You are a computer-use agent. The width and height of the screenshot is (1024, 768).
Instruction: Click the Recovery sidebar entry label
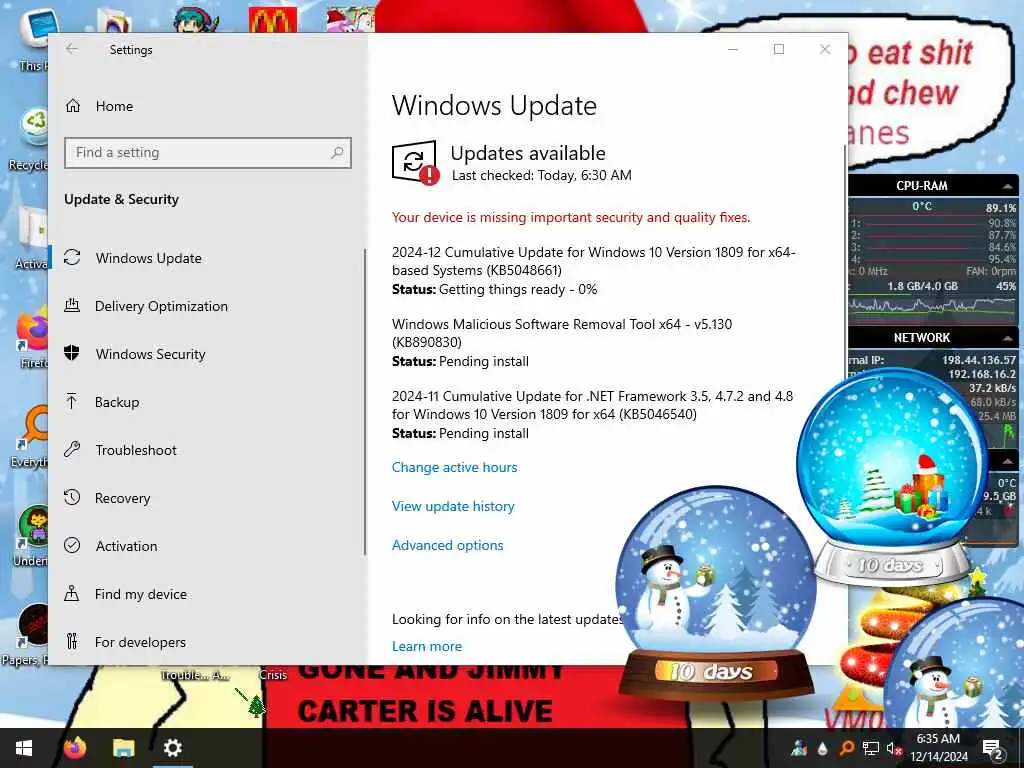(122, 498)
